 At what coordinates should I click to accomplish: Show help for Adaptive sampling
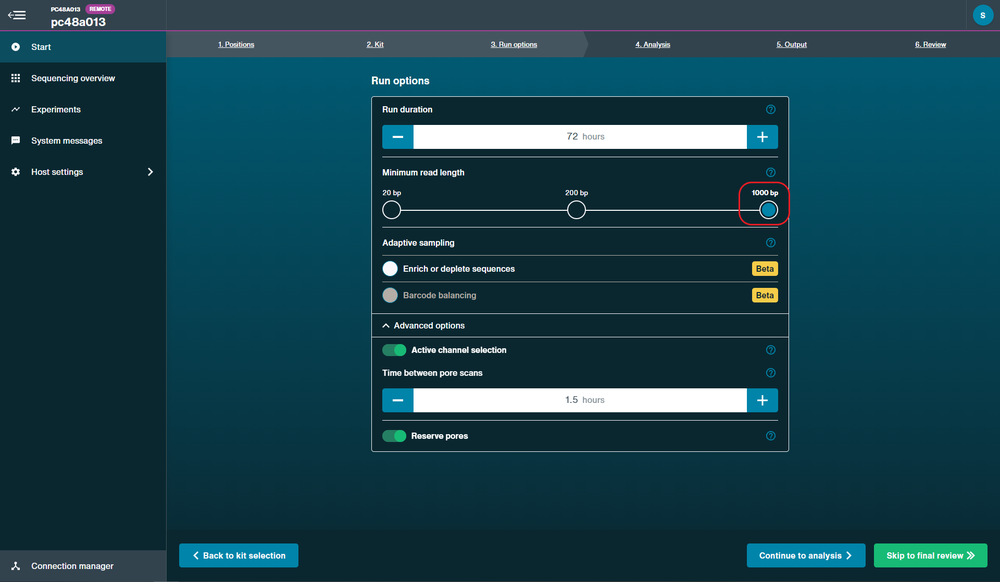pos(770,243)
